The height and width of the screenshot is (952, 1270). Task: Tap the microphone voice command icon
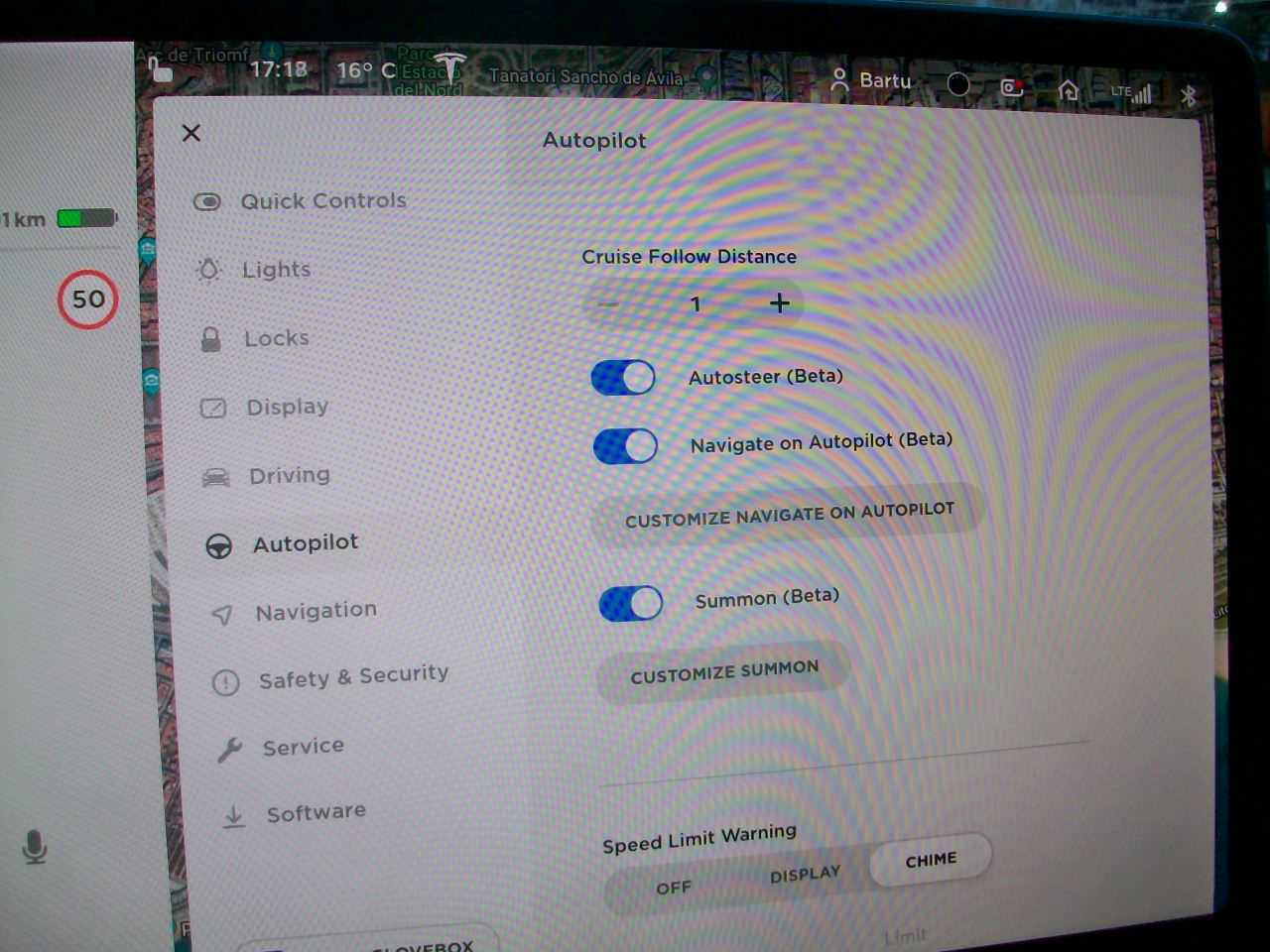pos(35,848)
